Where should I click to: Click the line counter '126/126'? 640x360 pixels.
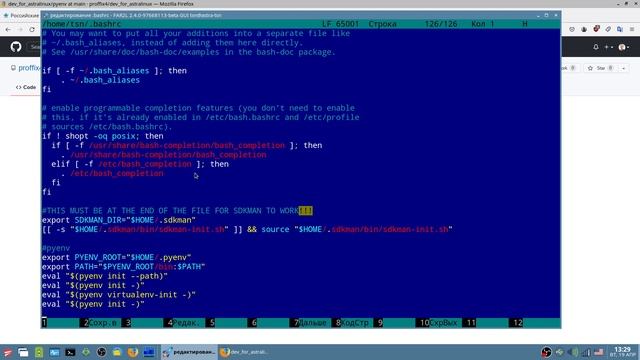(441, 24)
